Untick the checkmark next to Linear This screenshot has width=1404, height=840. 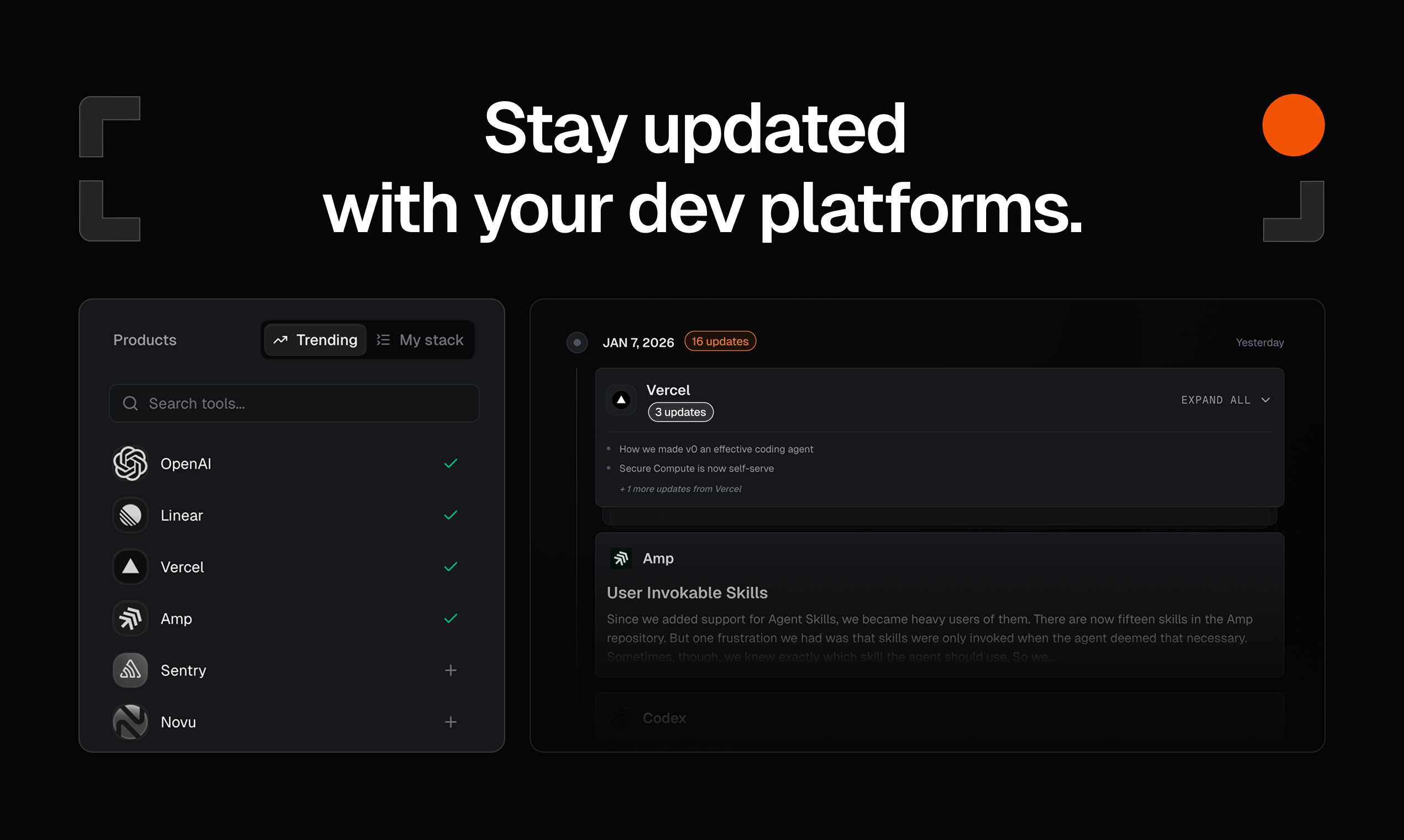click(x=450, y=515)
